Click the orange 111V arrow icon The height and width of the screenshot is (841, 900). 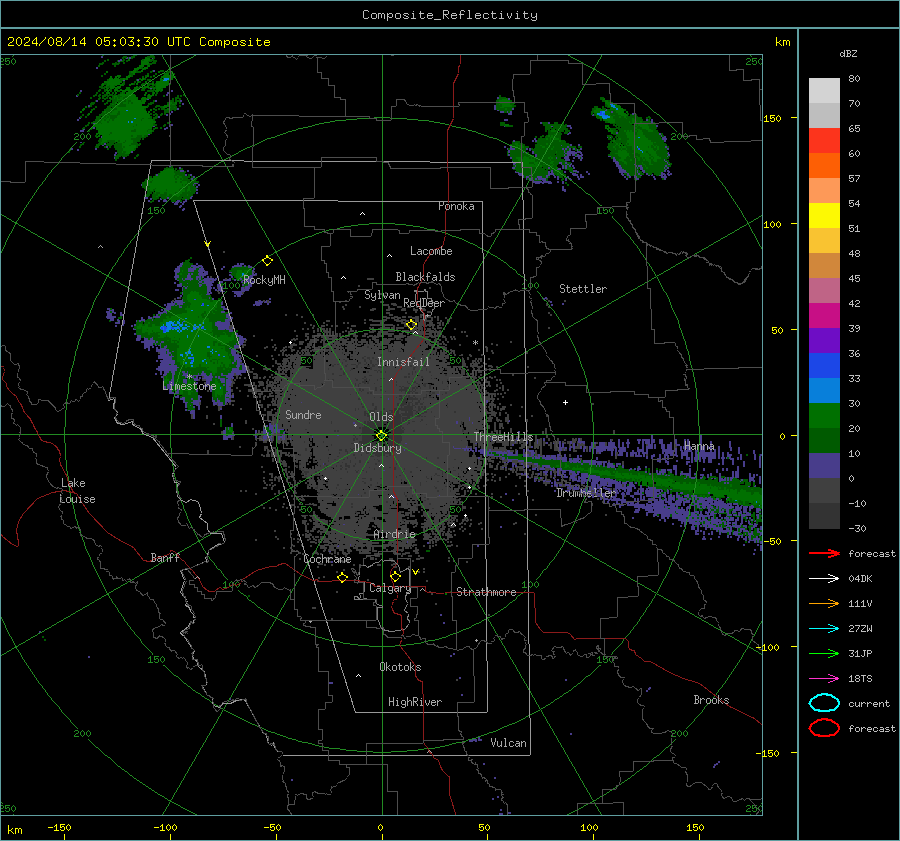tap(824, 603)
